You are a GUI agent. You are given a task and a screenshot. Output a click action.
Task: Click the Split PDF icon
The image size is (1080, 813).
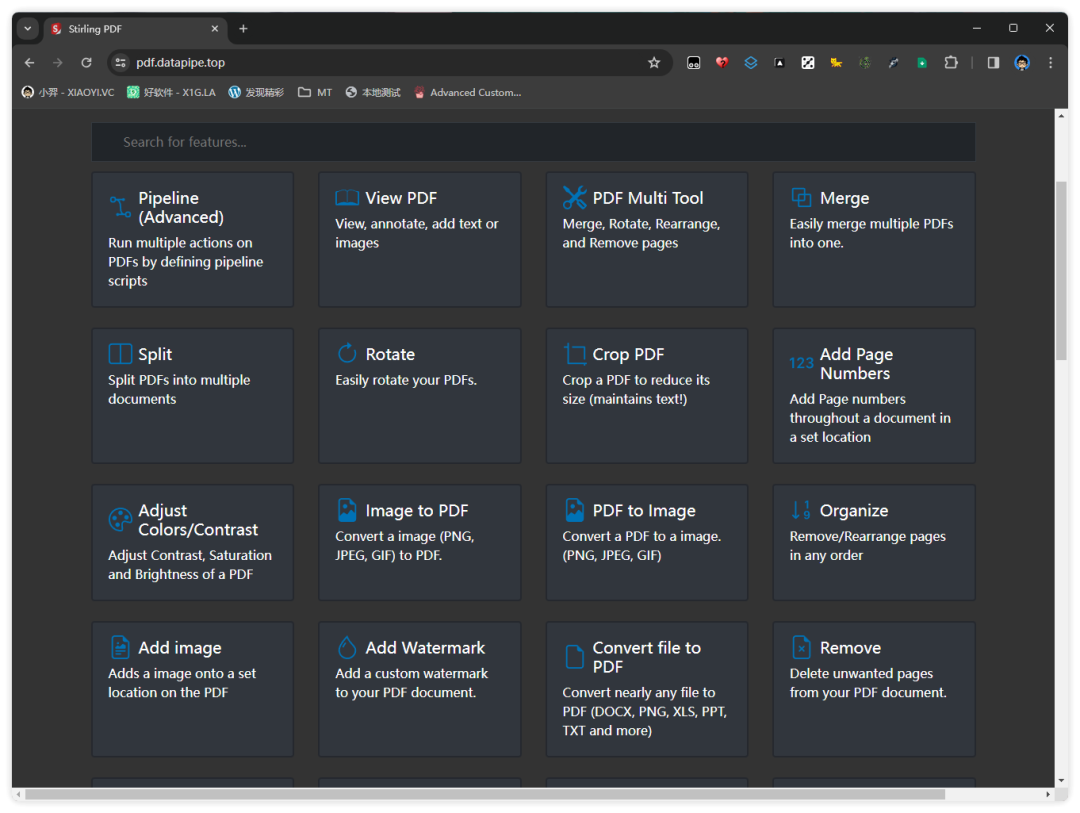click(x=120, y=354)
